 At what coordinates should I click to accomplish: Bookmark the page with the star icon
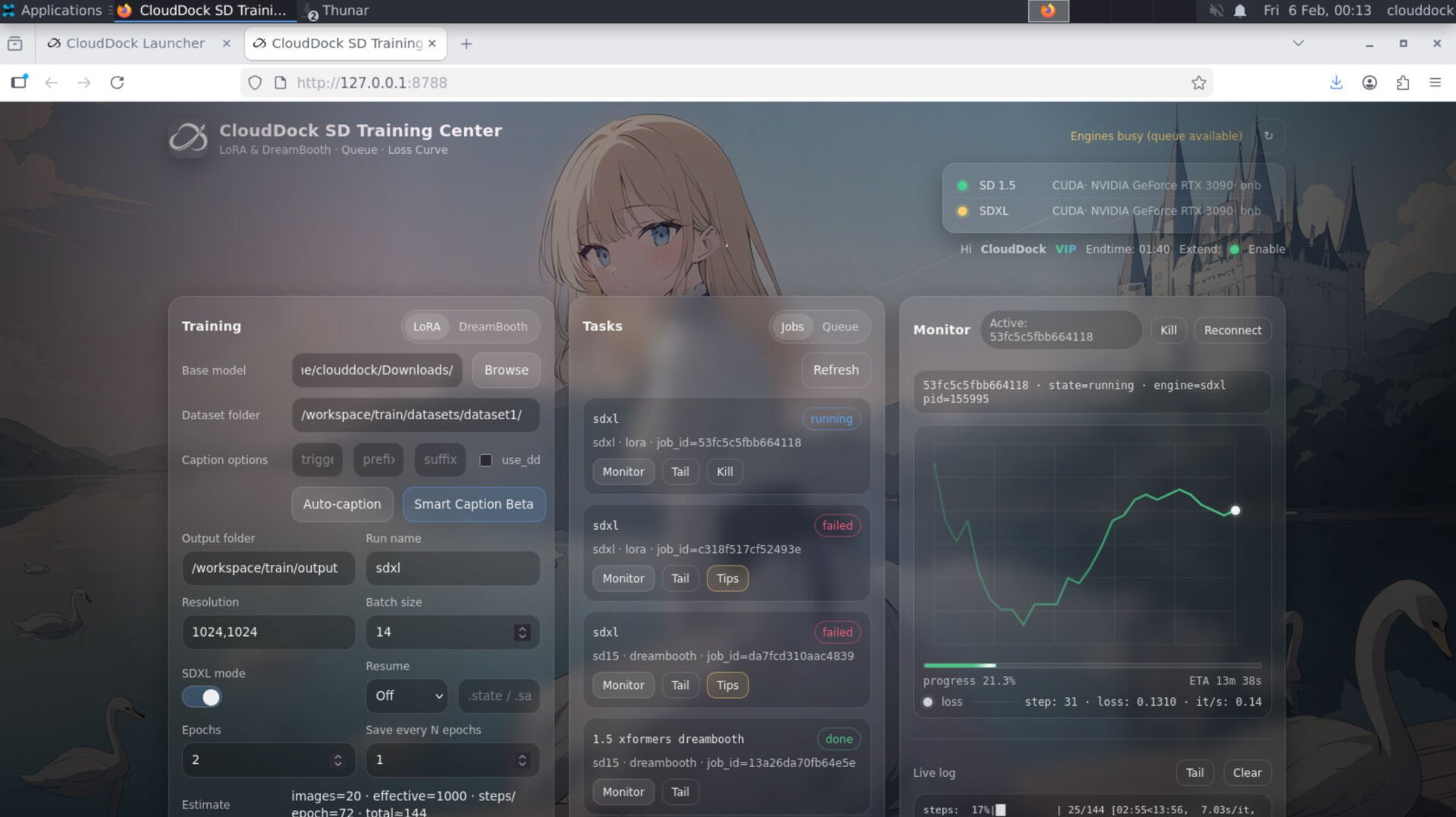pyautogui.click(x=1199, y=82)
